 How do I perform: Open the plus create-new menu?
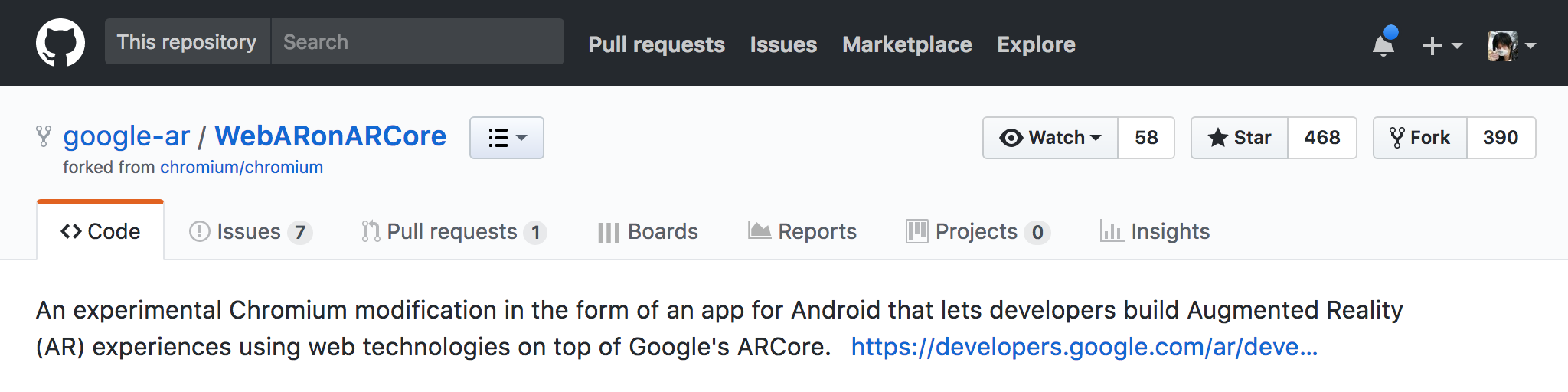click(x=1442, y=46)
